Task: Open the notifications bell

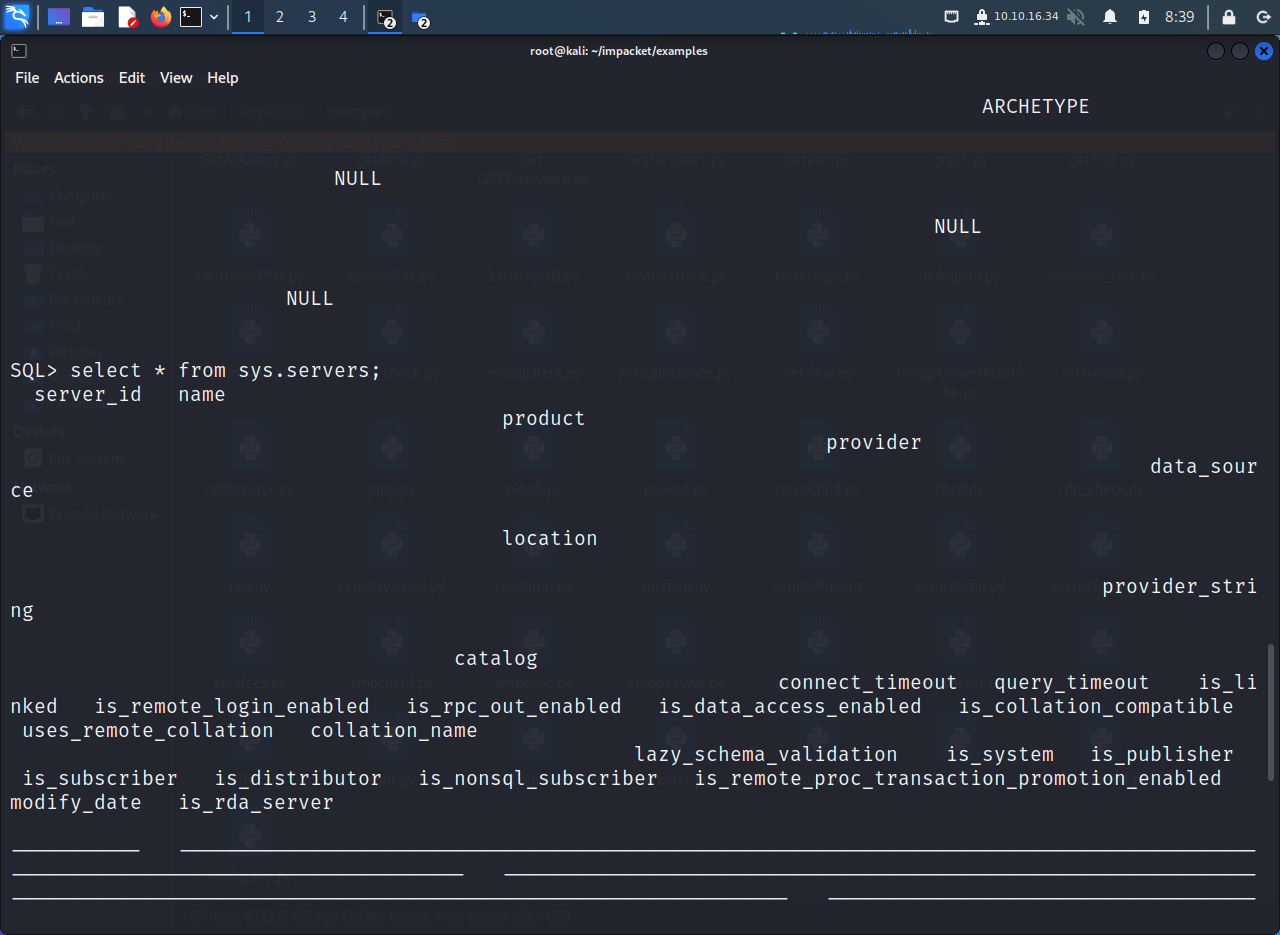Action: point(1110,17)
